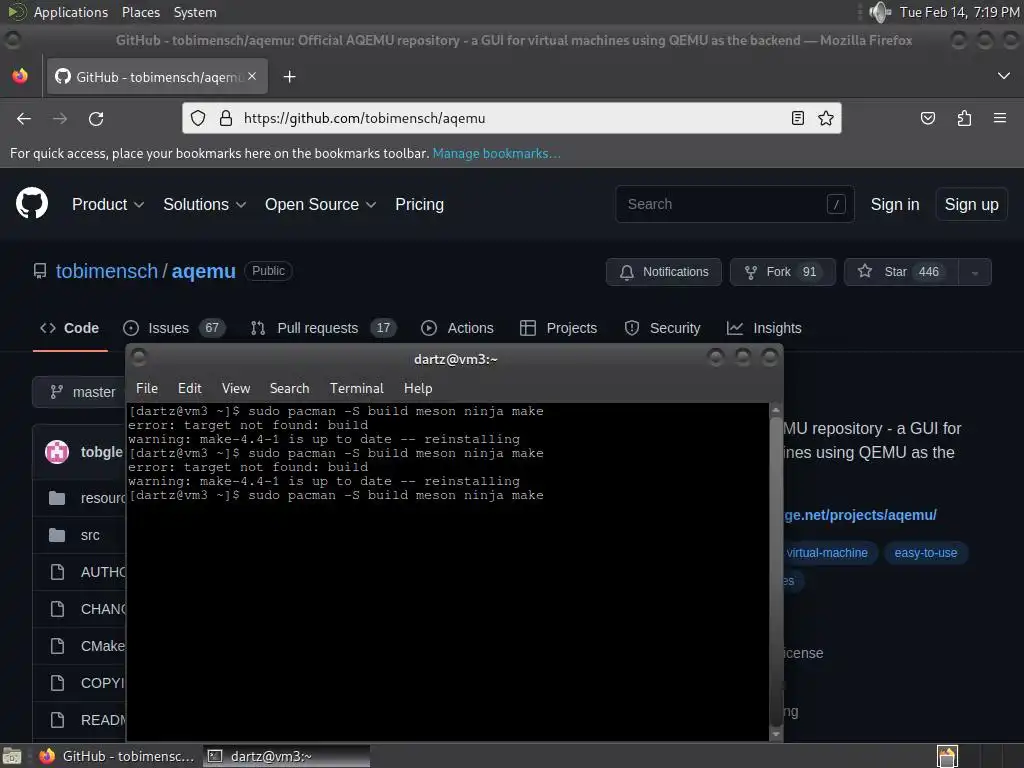1024x768 pixels.
Task: Open the terminal View menu
Action: [236, 389]
